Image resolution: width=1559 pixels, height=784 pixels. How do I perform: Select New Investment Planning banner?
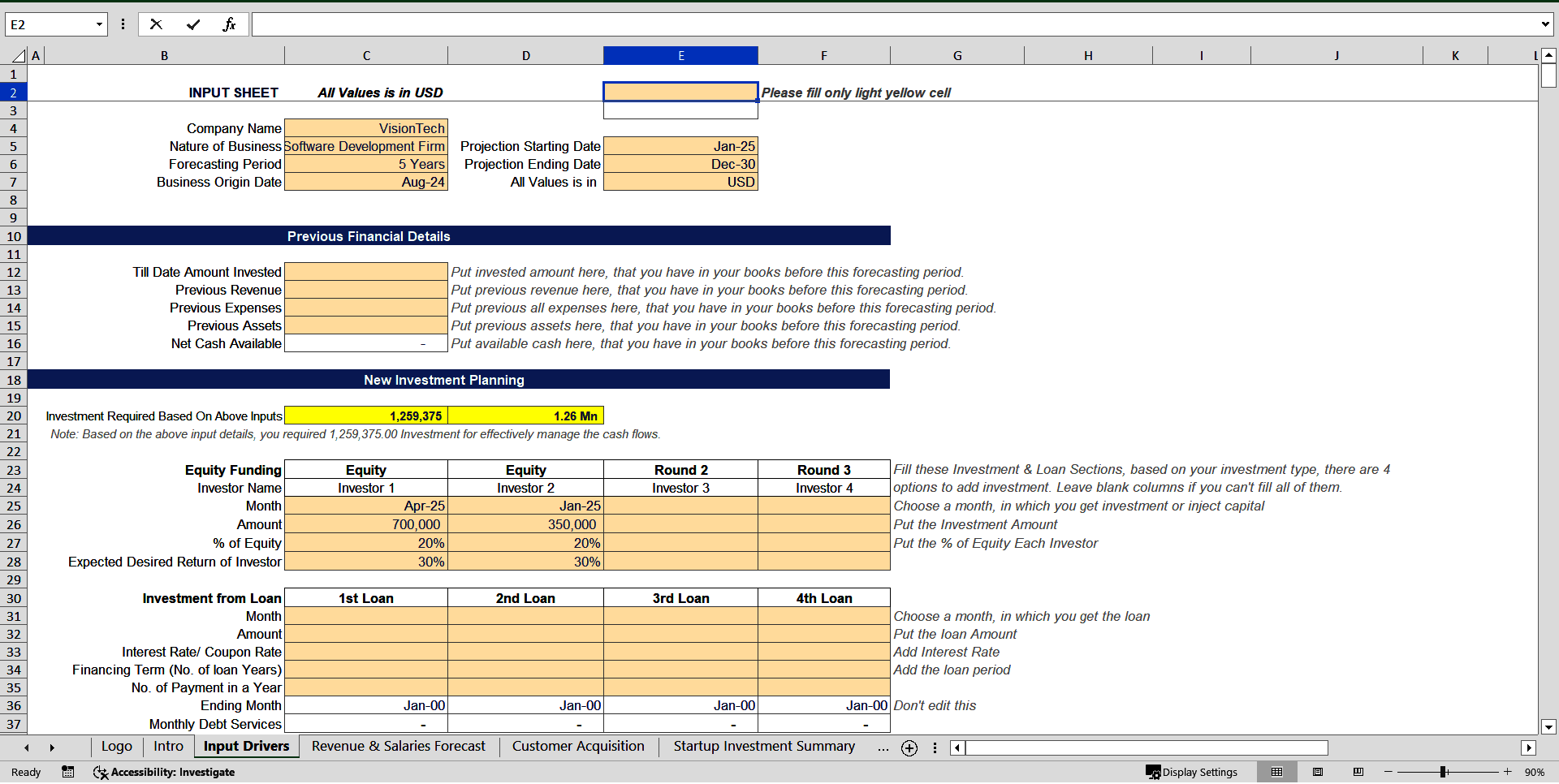(459, 380)
